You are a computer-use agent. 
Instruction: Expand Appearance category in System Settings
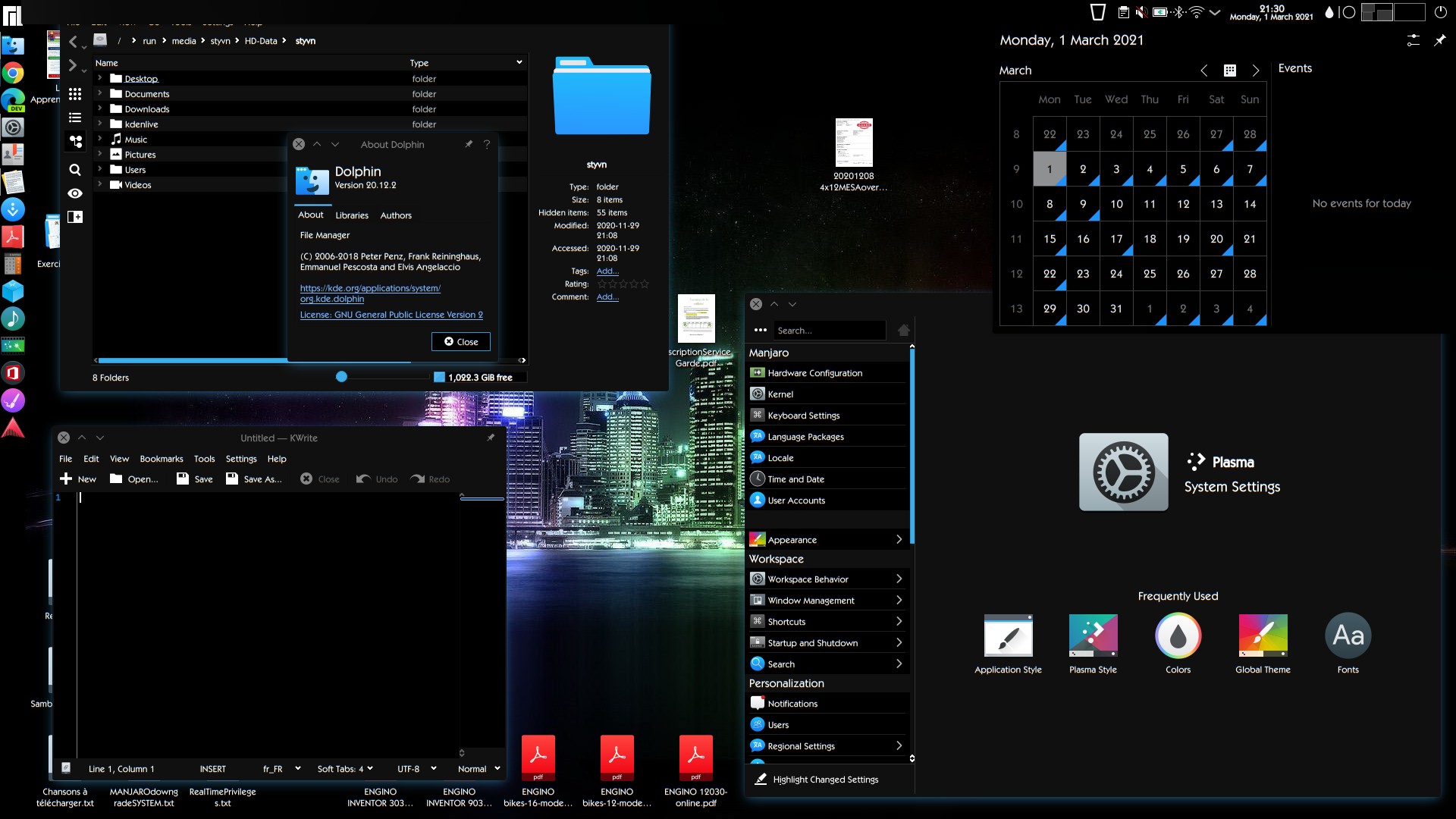click(827, 540)
